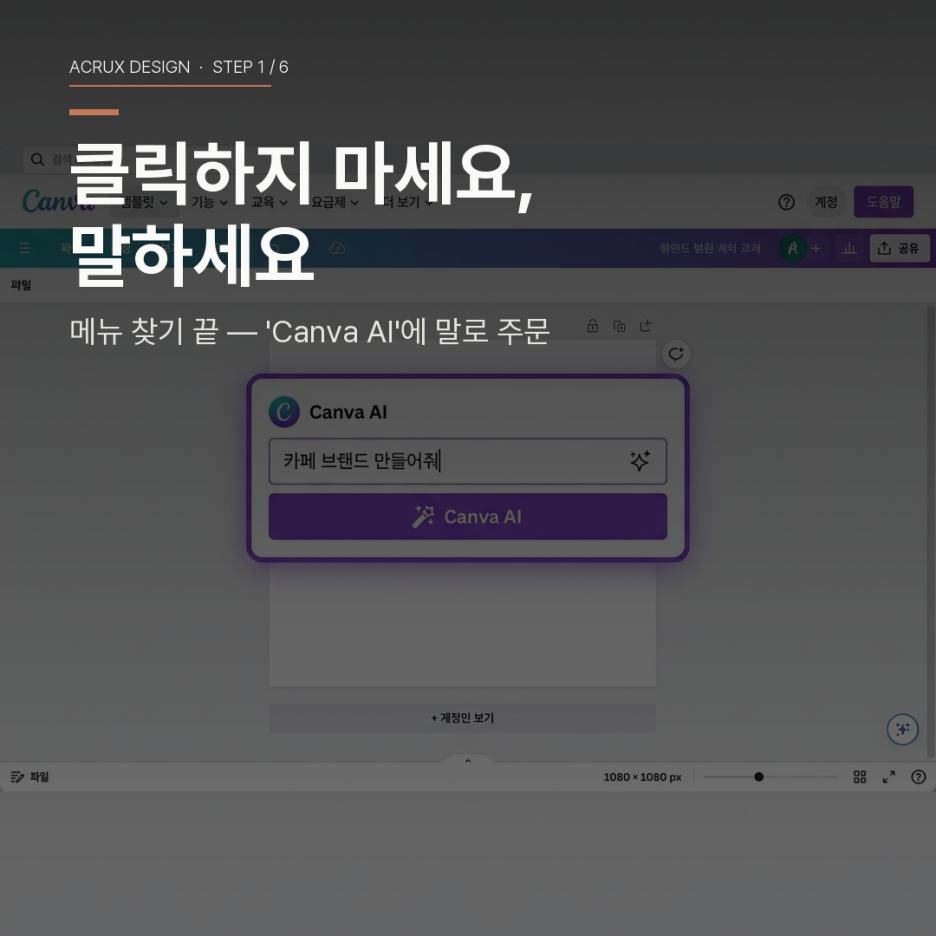Expand the 요금제 dropdown menu
This screenshot has width=936, height=936.
point(335,202)
